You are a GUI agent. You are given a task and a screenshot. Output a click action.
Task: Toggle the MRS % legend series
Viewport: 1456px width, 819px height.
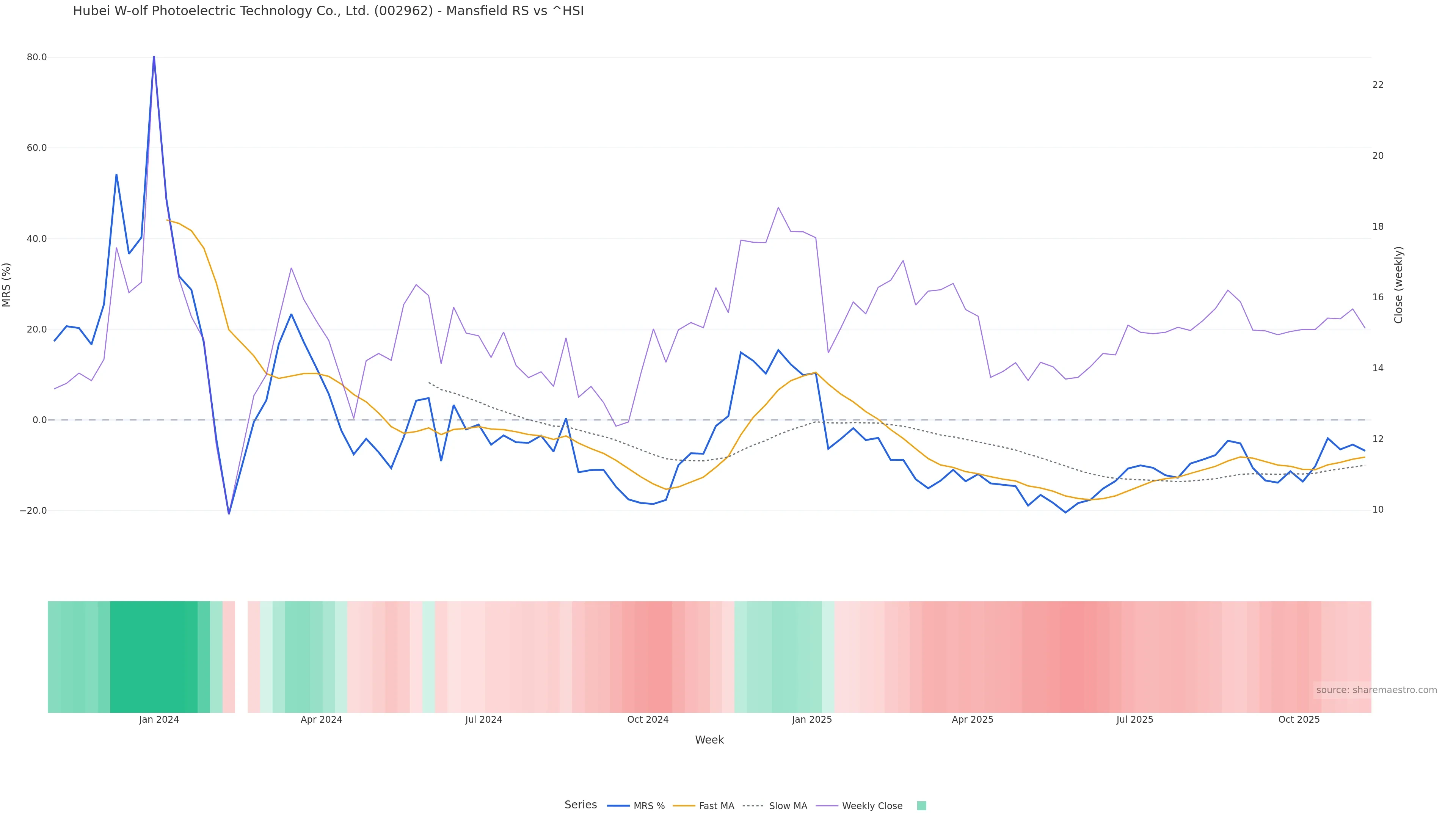point(648,806)
